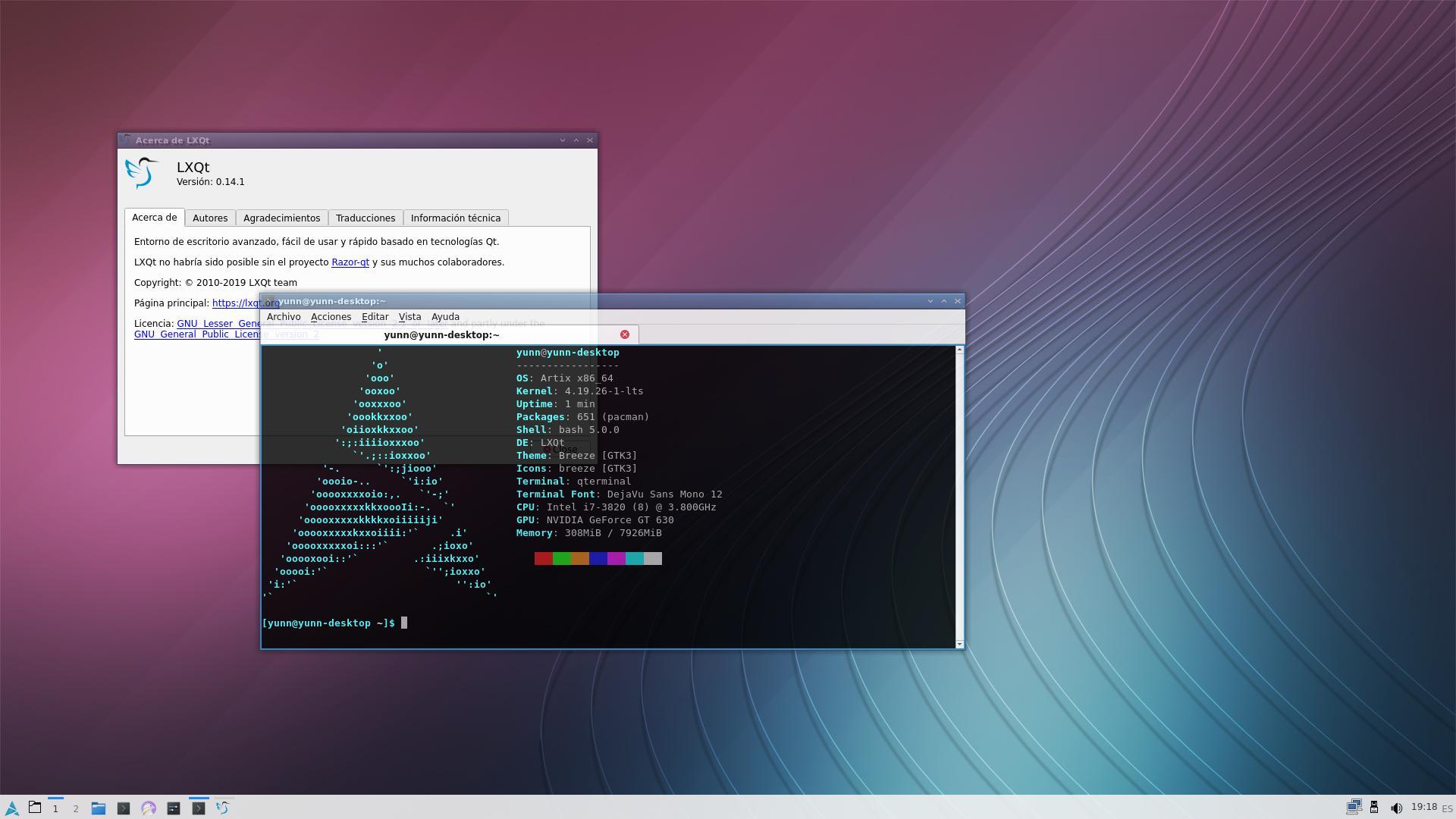Click the show desktop icon on the panel

35,808
